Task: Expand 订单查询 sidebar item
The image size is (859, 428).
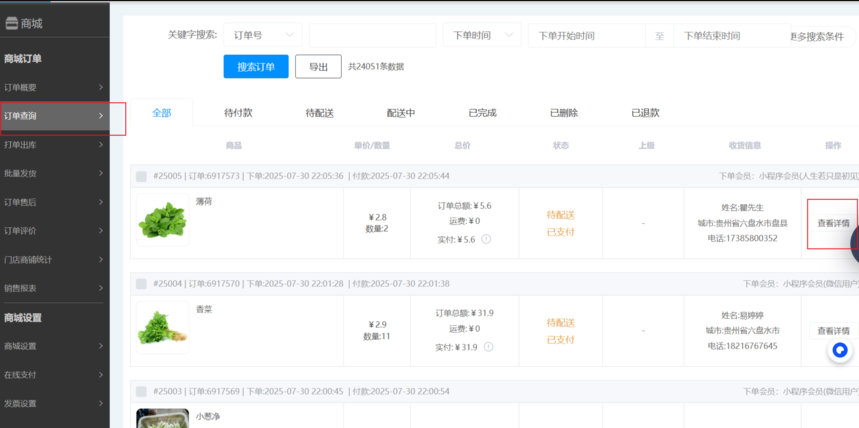Action: tap(55, 116)
